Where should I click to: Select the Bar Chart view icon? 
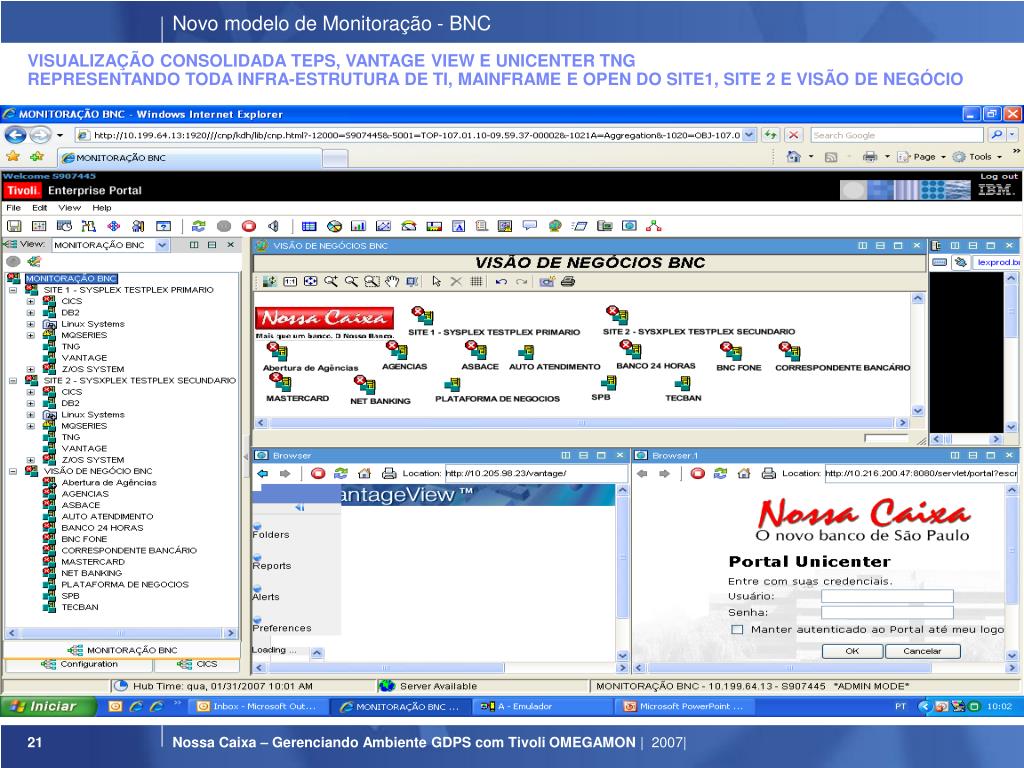tap(359, 226)
